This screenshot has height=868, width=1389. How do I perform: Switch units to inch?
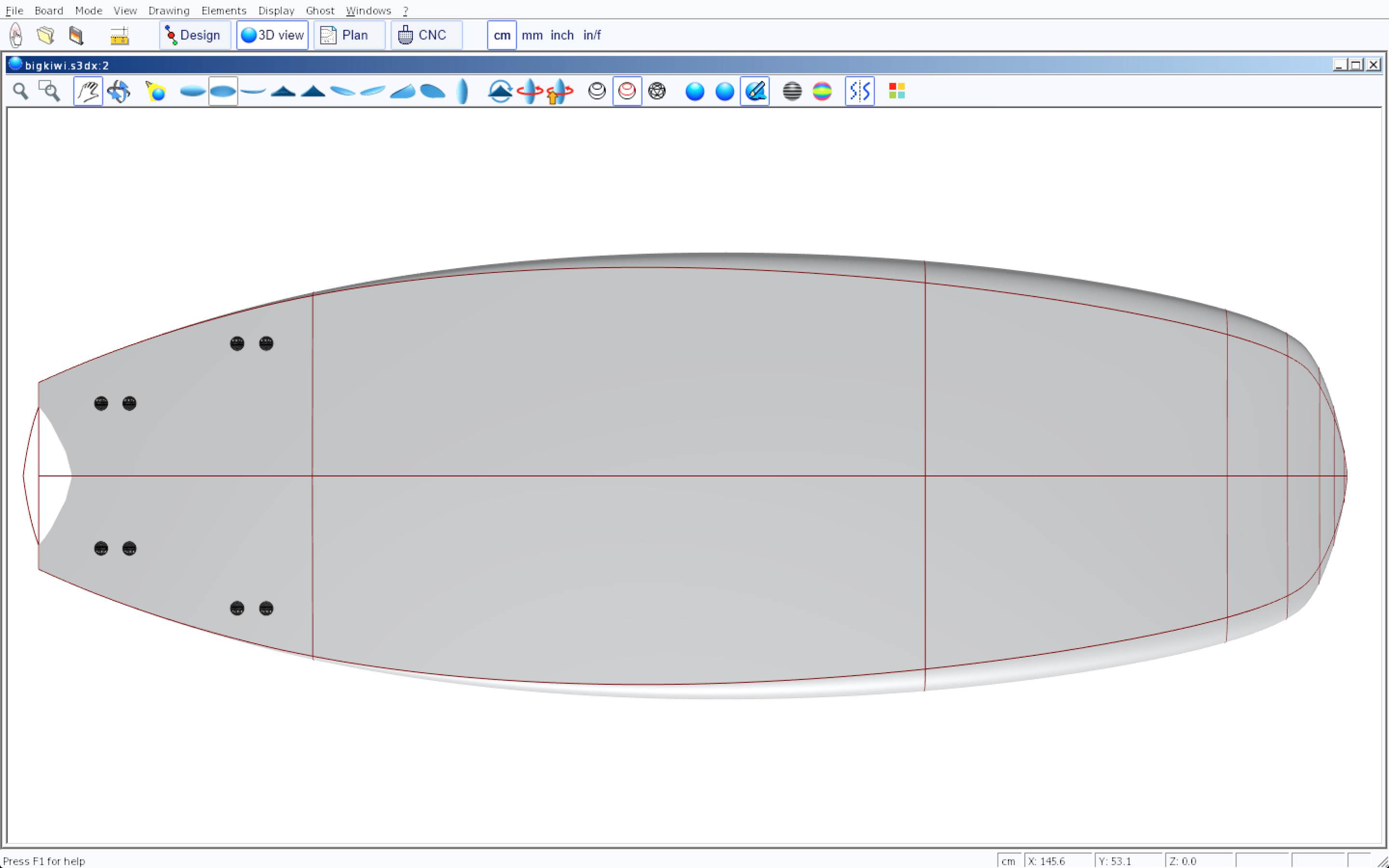click(x=562, y=36)
